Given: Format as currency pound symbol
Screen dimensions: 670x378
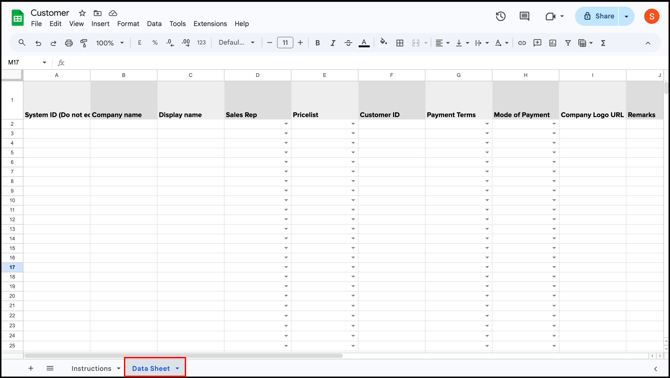Looking at the screenshot, I should 139,43.
